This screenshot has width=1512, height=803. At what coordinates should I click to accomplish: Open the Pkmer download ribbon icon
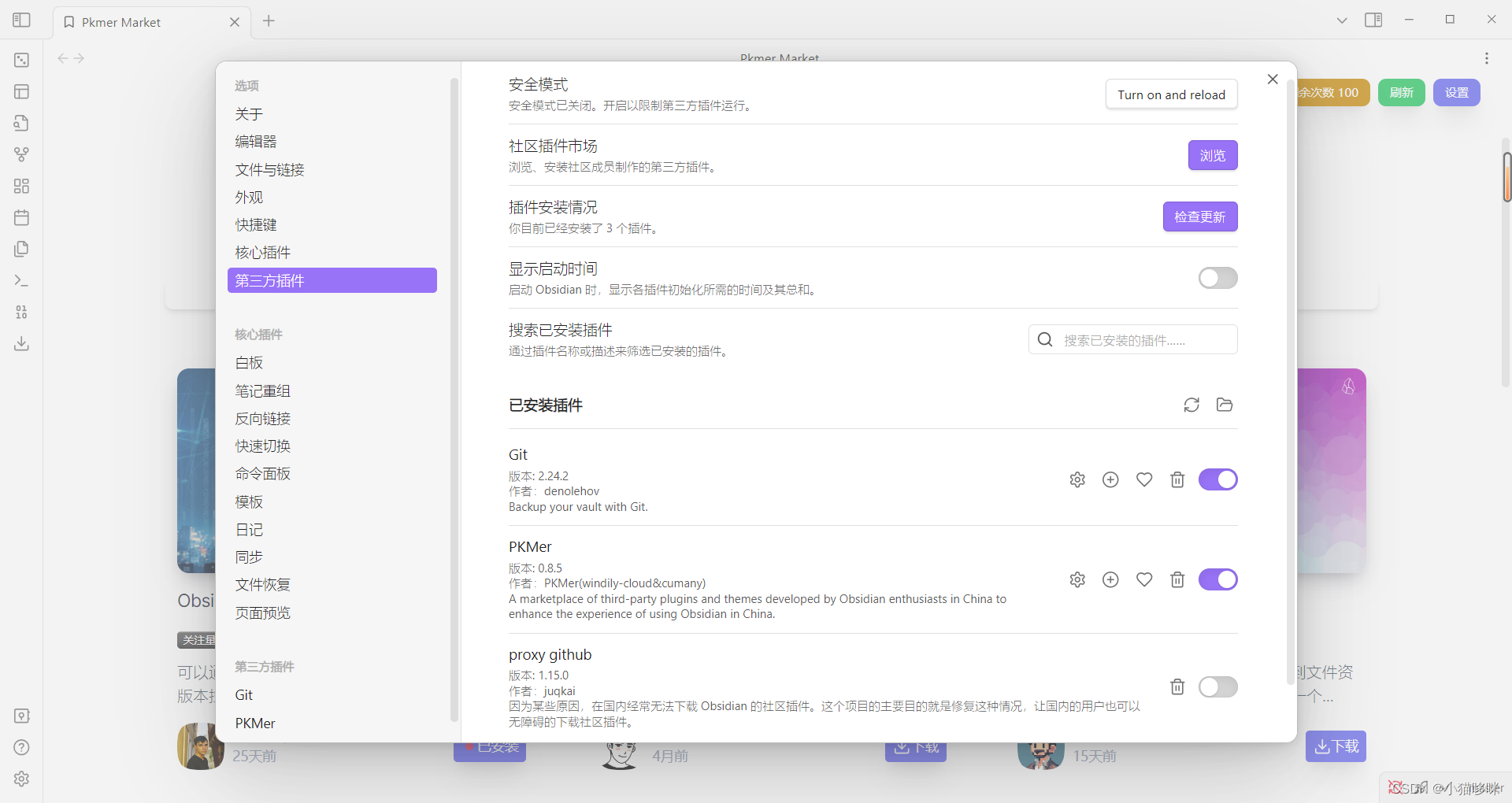point(21,343)
